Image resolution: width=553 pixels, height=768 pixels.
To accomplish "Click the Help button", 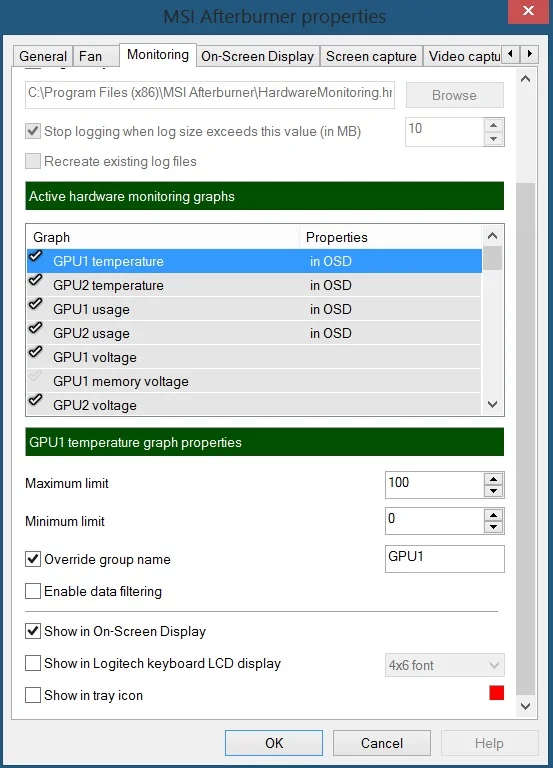I will [x=489, y=743].
